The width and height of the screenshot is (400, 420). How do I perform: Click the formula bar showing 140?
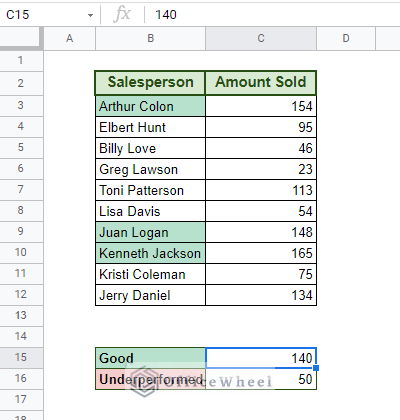coord(272,15)
